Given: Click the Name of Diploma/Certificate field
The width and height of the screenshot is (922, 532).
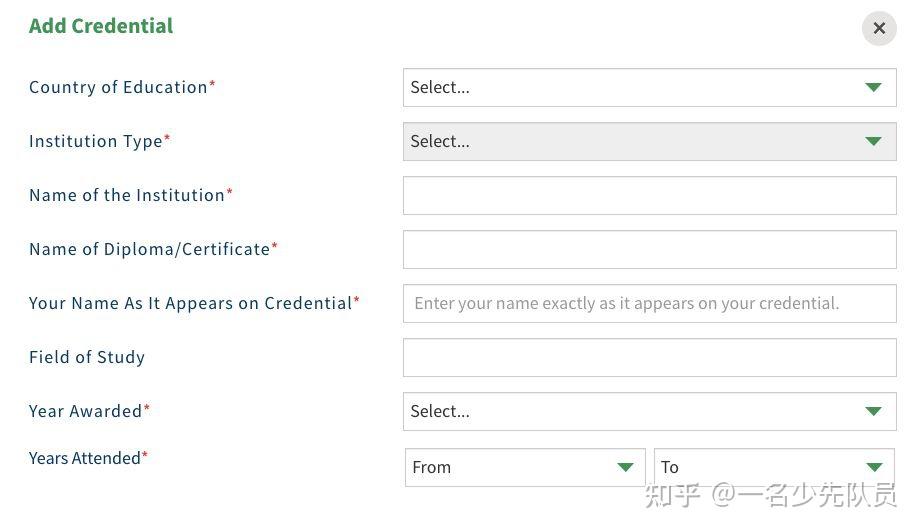Looking at the screenshot, I should tap(649, 250).
